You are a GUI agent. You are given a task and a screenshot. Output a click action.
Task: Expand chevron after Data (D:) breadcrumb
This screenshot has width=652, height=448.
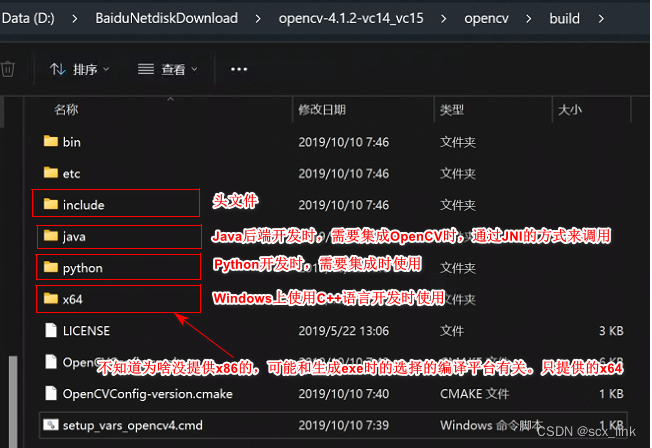click(75, 19)
